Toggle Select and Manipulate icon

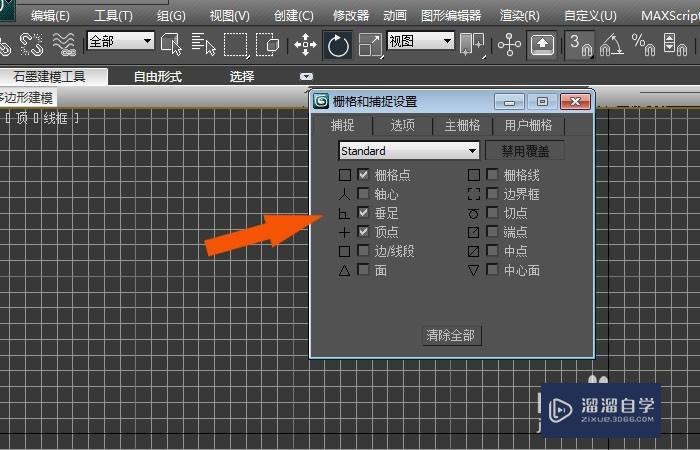tap(509, 45)
